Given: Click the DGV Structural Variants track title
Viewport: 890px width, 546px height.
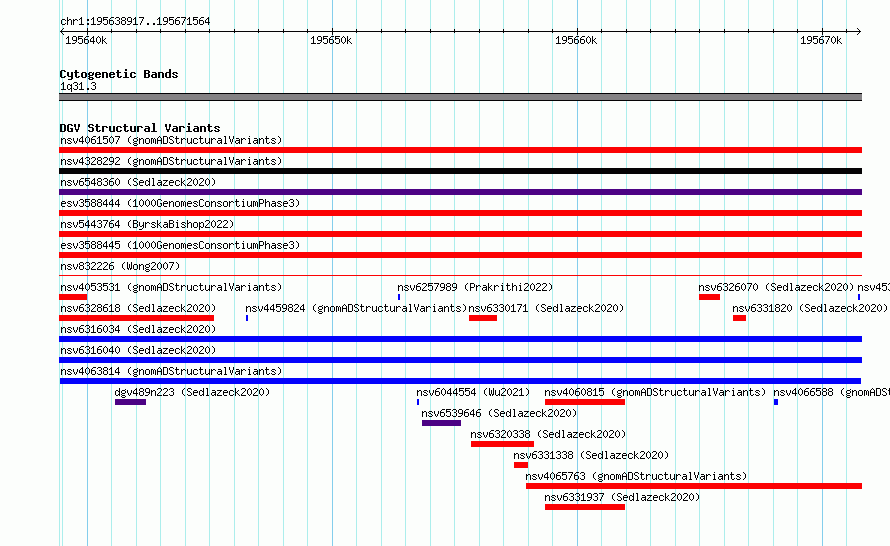Looking at the screenshot, I should tap(140, 128).
